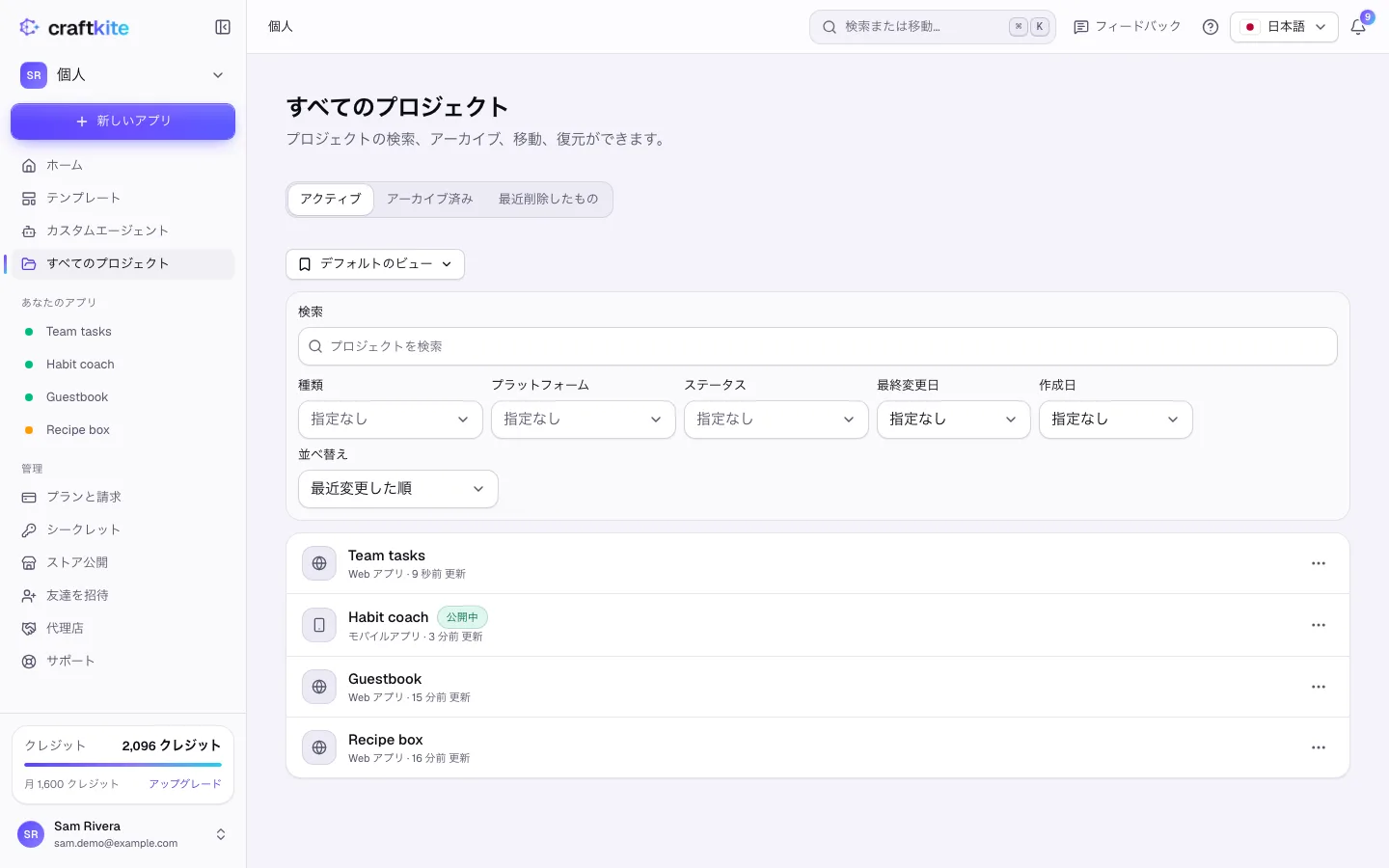
Task: Open the 作成日 filter dropdown
Action: click(1116, 420)
